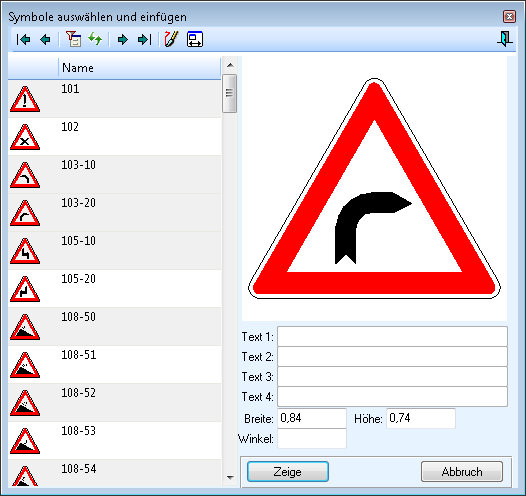Jump to first symbol page arrow
Screen dimensions: 526x496
click(x=23, y=40)
